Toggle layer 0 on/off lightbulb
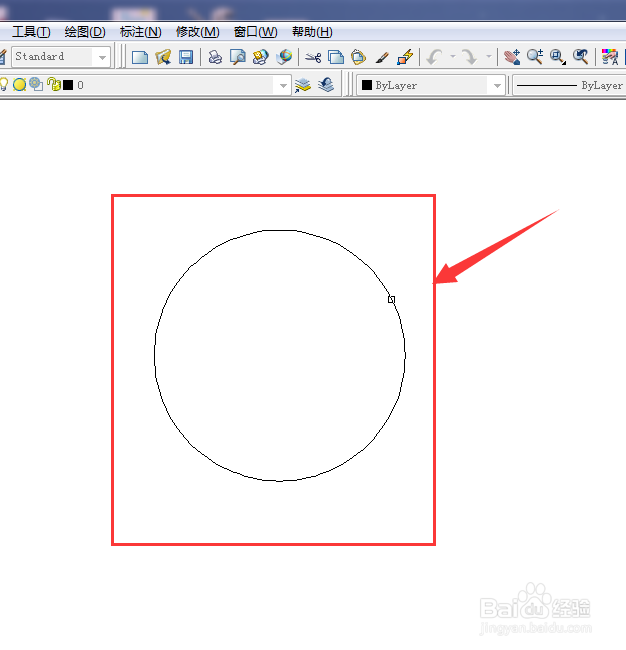 (4, 85)
